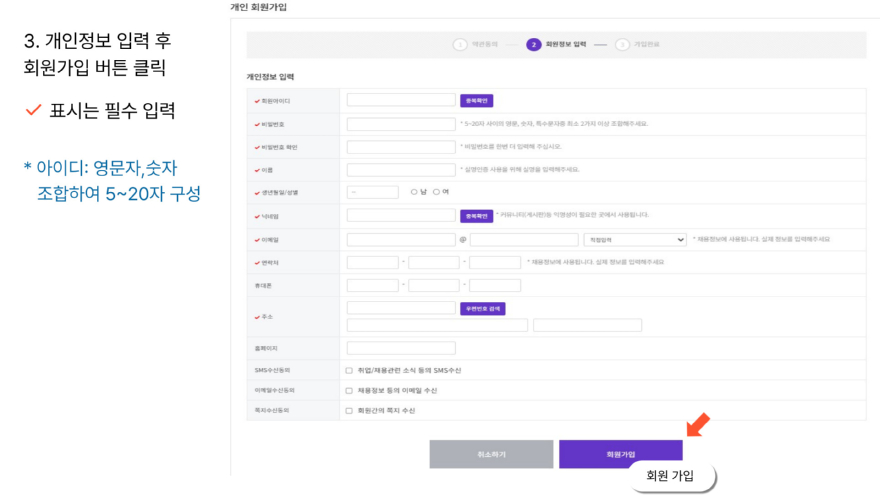Click the 비밀번호 확인 input field
This screenshot has width=880, height=495.
[x=401, y=147]
